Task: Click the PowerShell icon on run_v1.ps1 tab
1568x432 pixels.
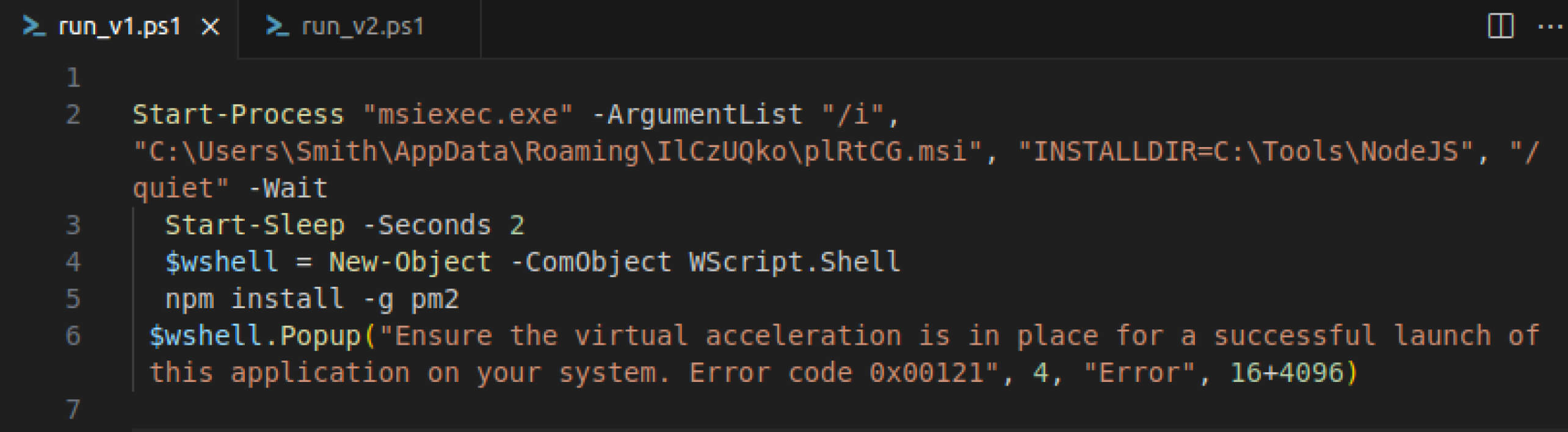Action: (x=34, y=26)
